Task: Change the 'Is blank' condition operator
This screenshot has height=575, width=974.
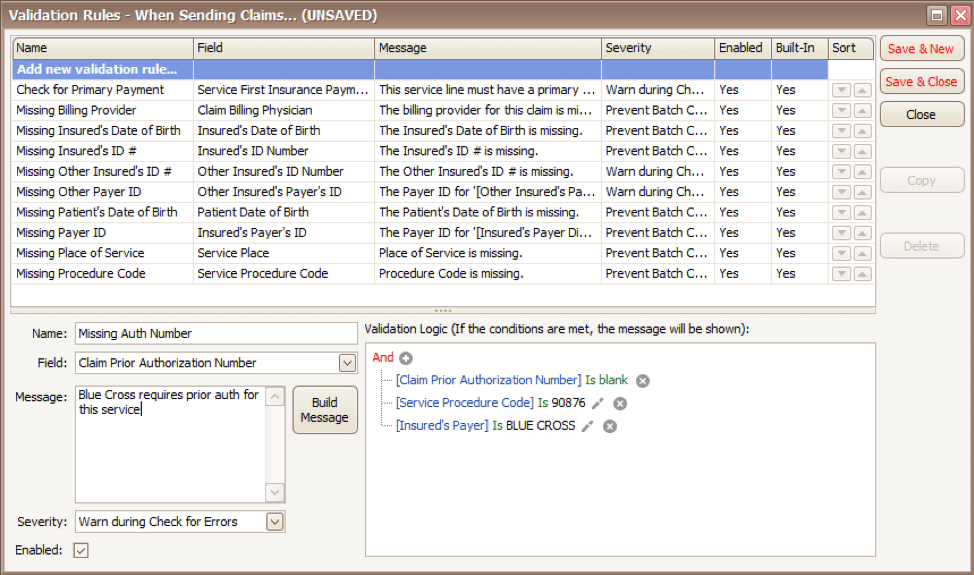Action: [x=606, y=380]
